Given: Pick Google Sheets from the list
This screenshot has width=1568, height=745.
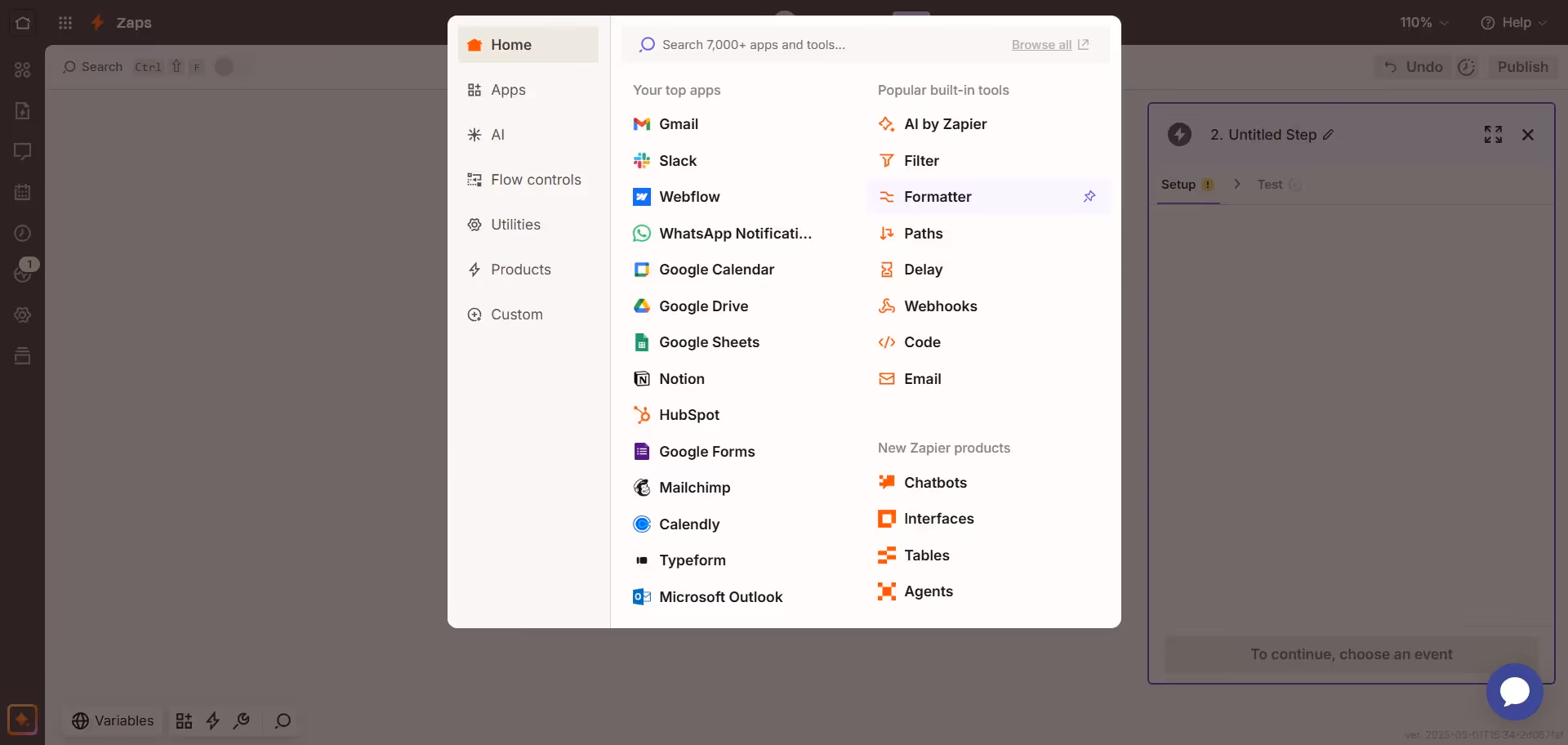Looking at the screenshot, I should pyautogui.click(x=696, y=342).
